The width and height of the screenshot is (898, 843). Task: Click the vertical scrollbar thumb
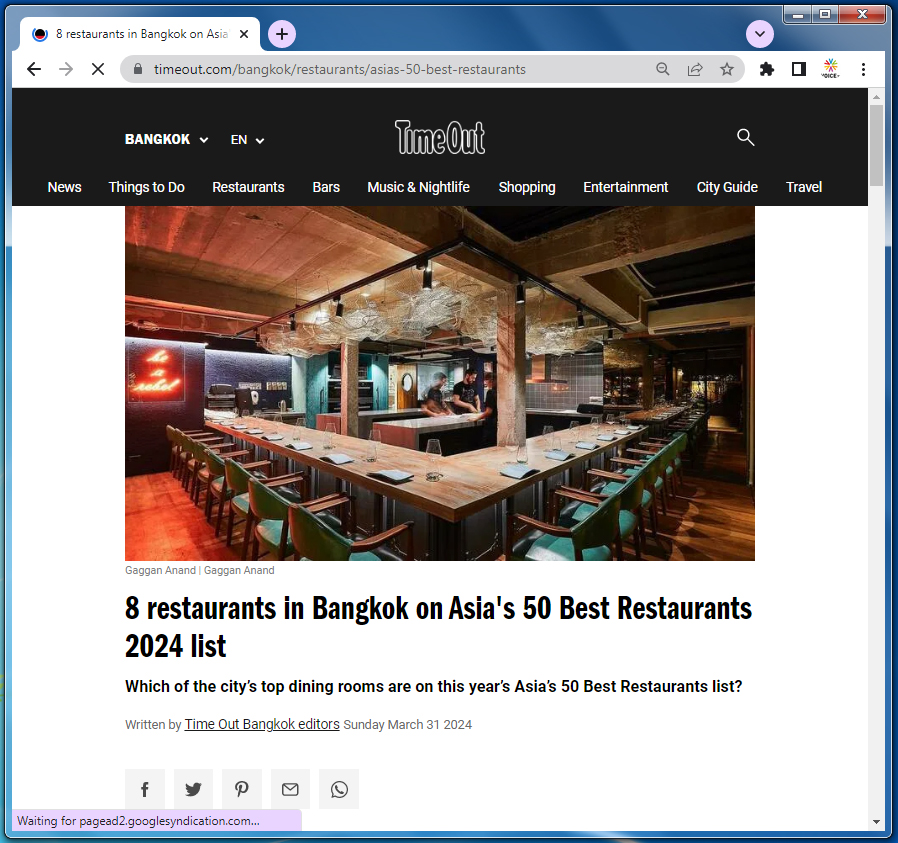click(x=876, y=145)
